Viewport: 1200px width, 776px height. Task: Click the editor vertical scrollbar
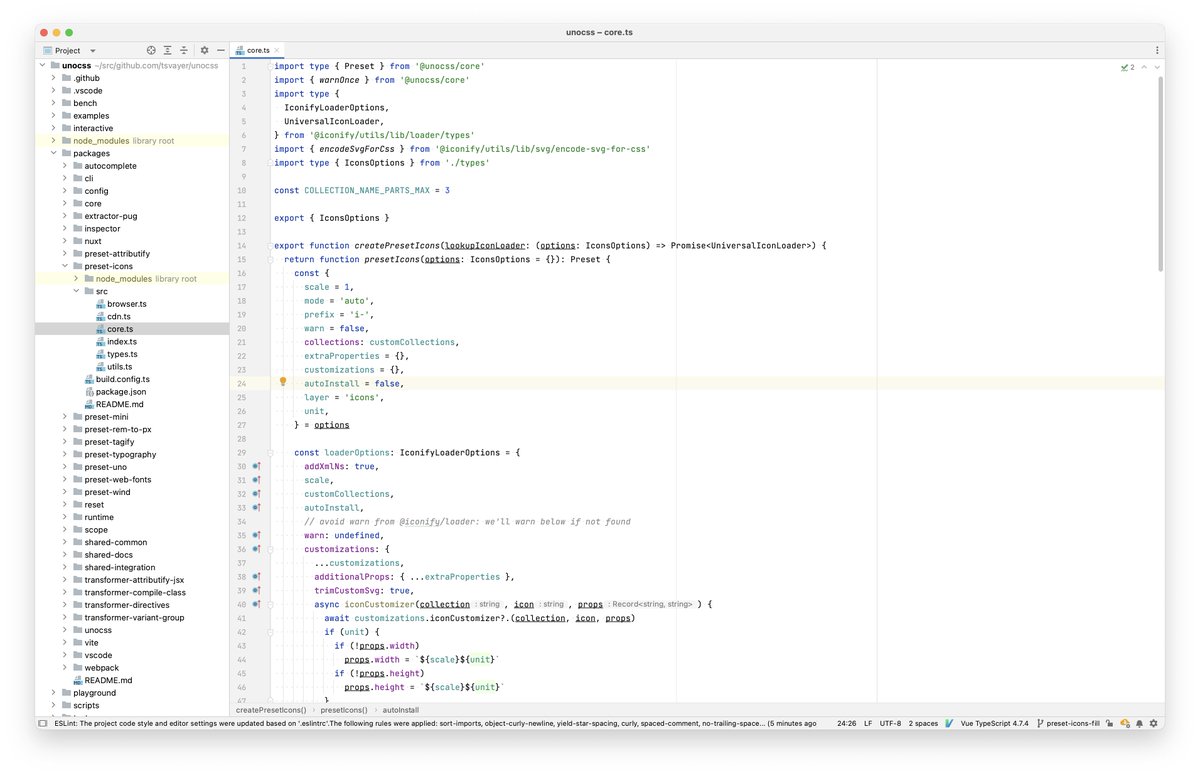1160,175
